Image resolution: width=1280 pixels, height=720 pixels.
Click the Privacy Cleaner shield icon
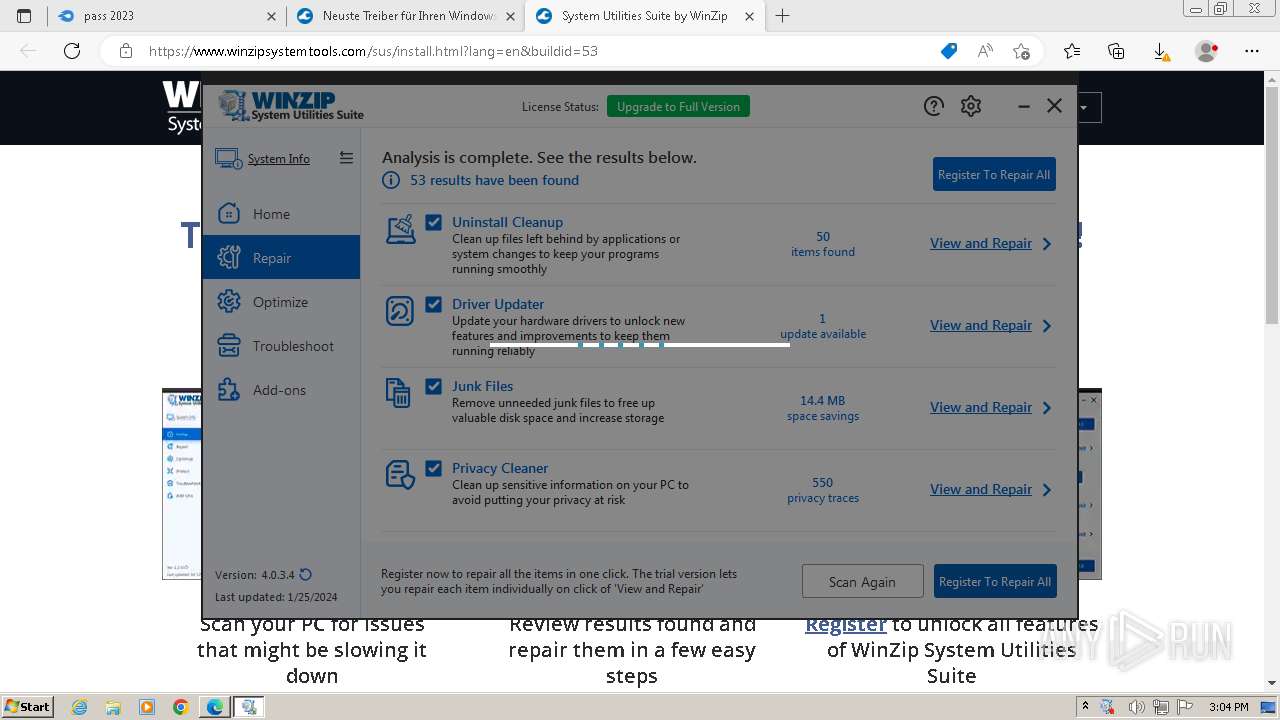point(400,475)
